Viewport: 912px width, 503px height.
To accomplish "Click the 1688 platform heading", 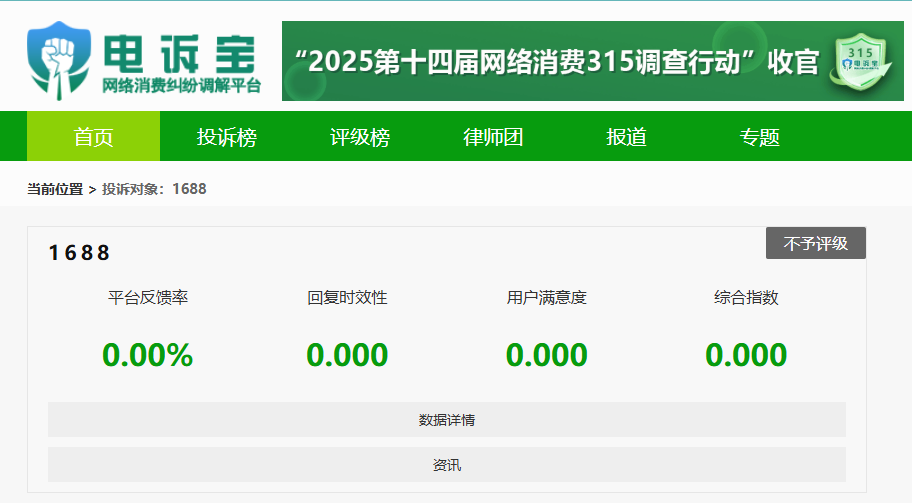I will tap(79, 253).
